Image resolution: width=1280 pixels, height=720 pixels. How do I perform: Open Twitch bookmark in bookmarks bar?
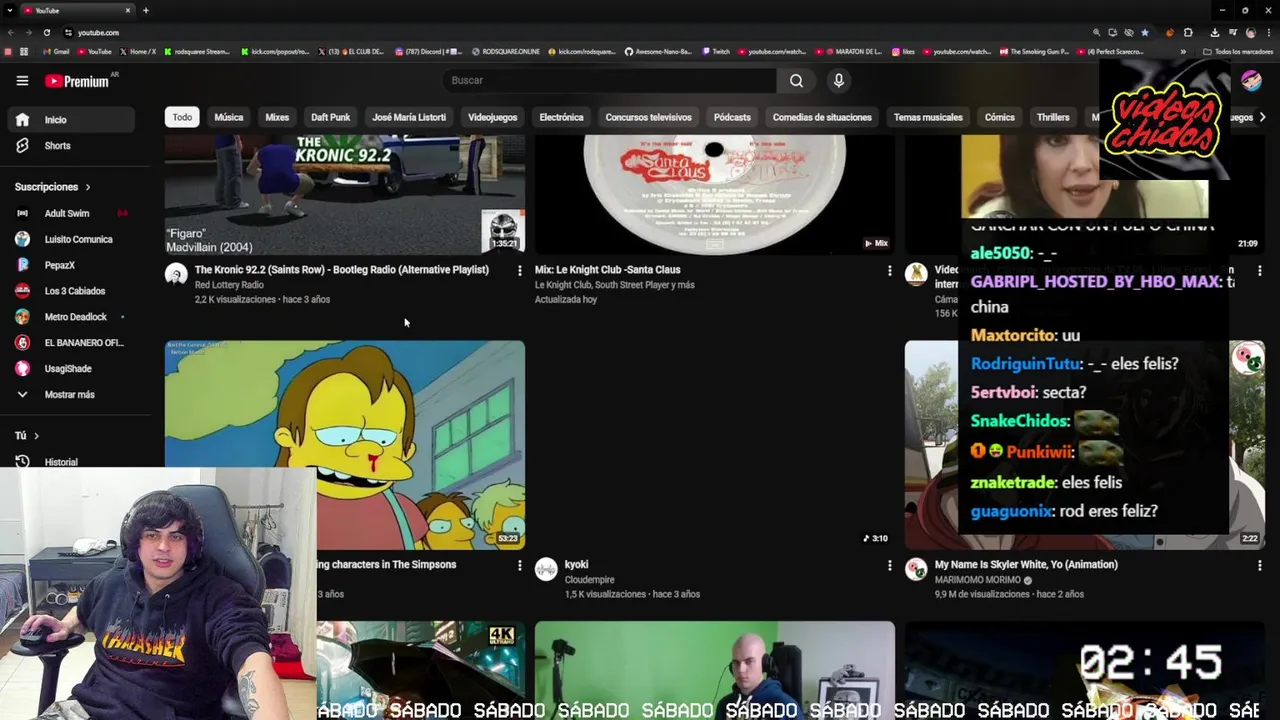[716, 52]
